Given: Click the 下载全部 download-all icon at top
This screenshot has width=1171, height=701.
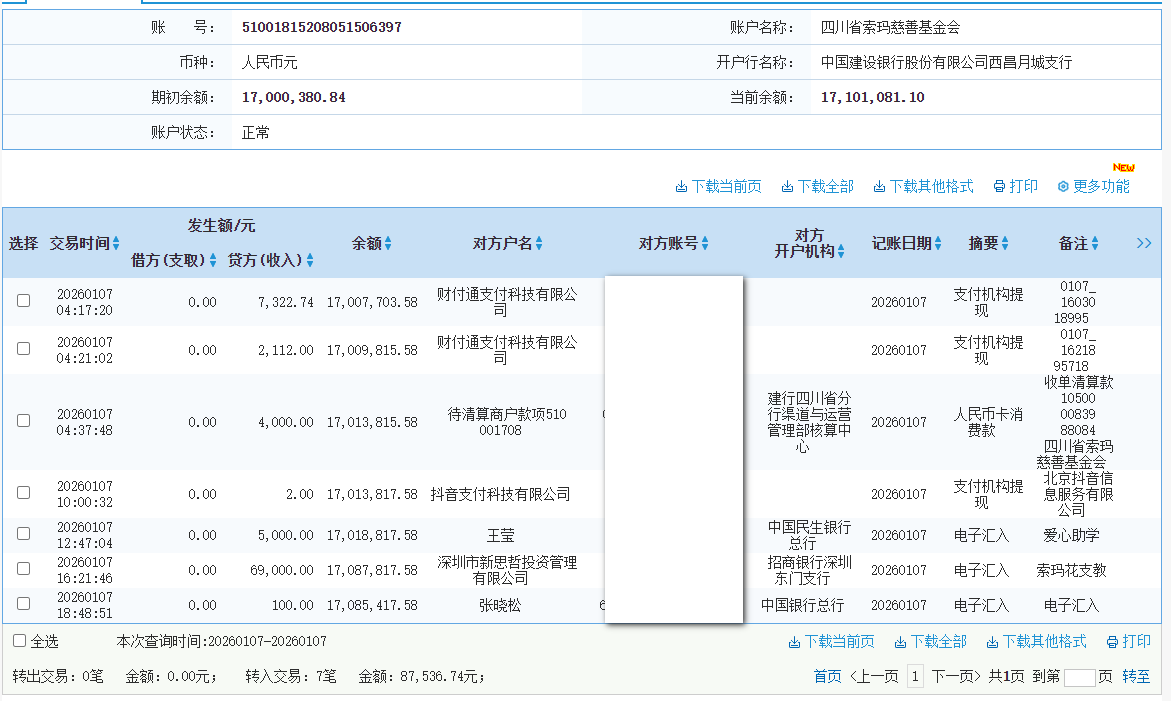Looking at the screenshot, I should [x=789, y=185].
